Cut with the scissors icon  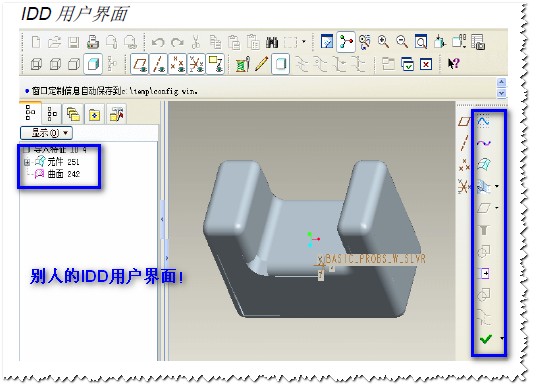(x=196, y=42)
